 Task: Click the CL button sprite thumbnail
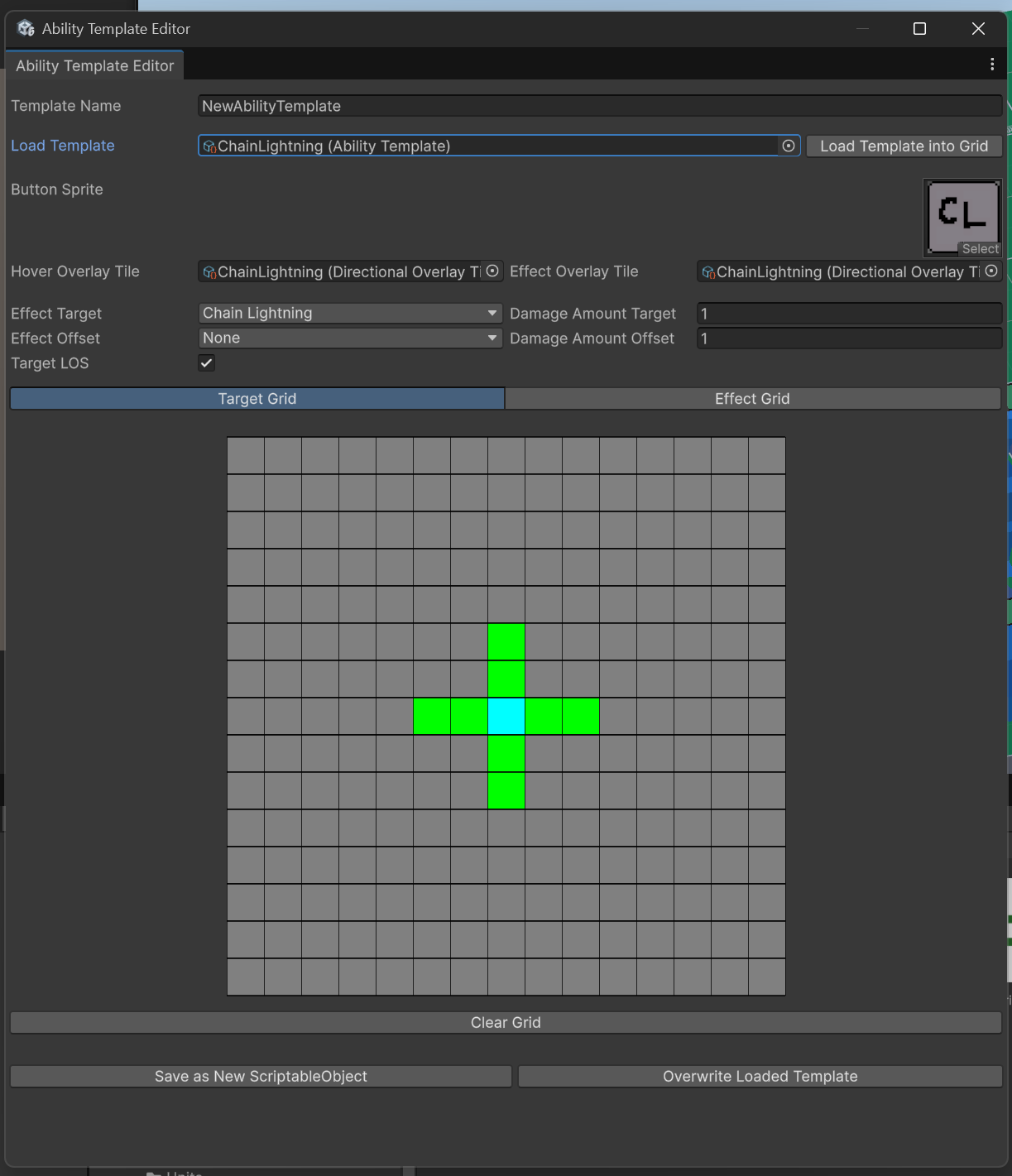pyautogui.click(x=963, y=218)
